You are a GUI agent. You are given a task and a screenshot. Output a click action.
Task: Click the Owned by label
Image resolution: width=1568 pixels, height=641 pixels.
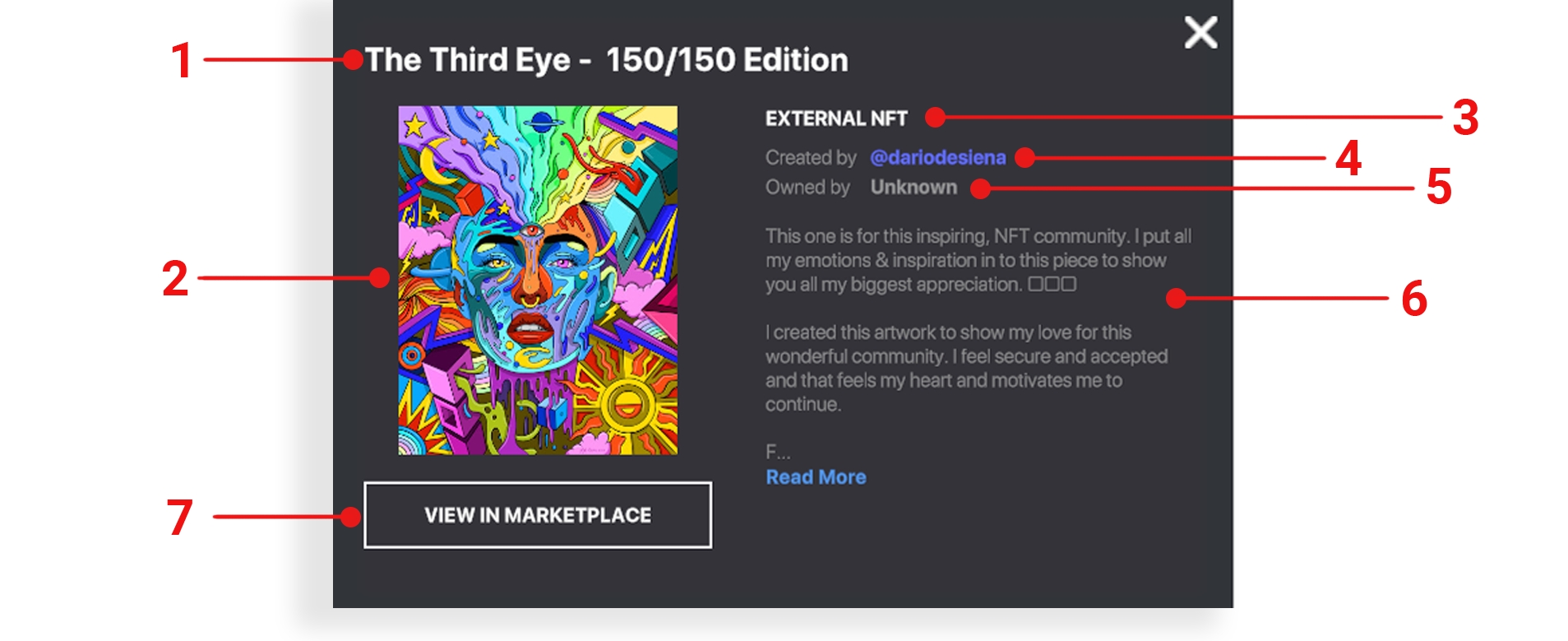[x=807, y=188]
